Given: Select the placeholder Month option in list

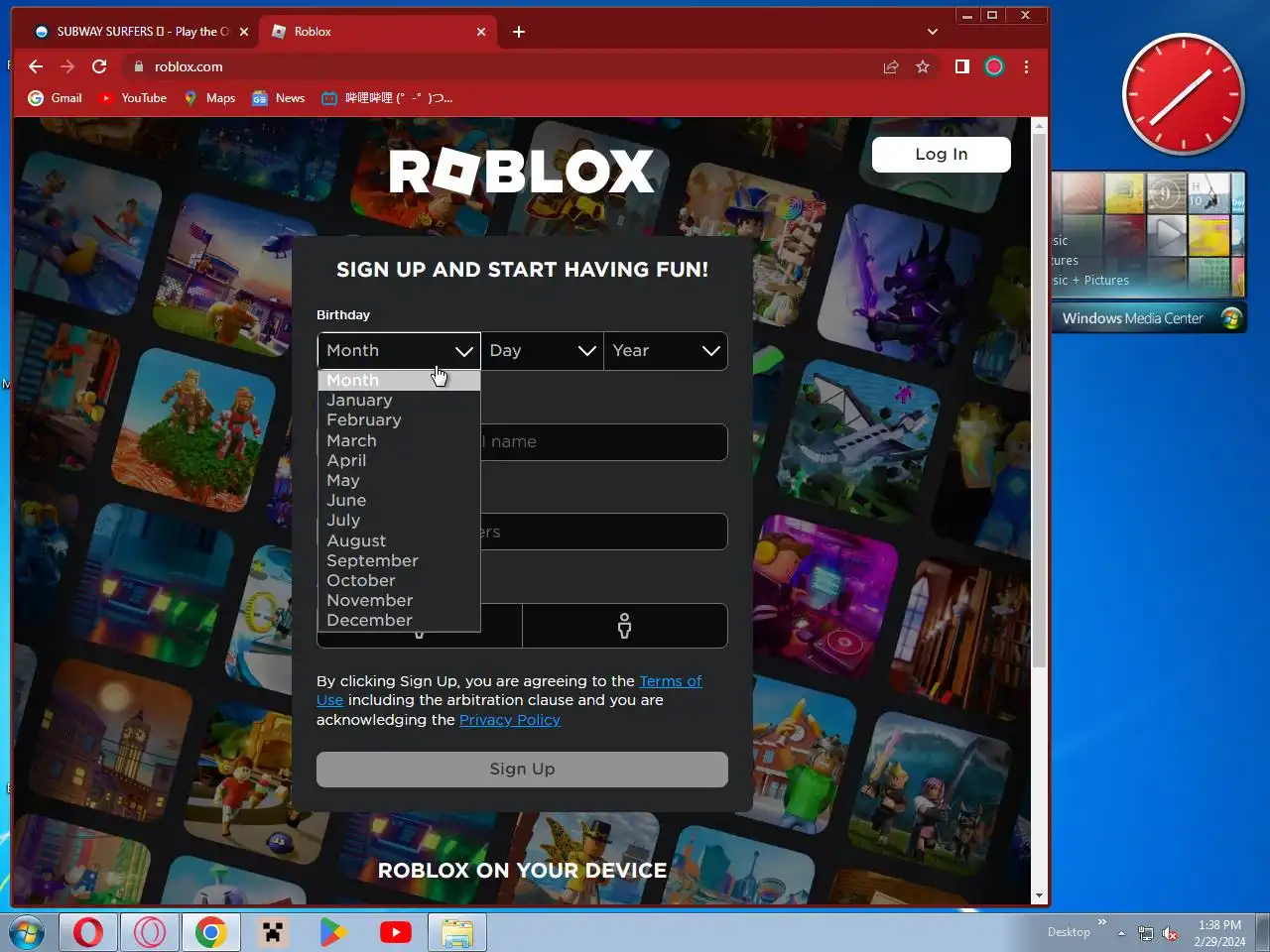Looking at the screenshot, I should (399, 381).
